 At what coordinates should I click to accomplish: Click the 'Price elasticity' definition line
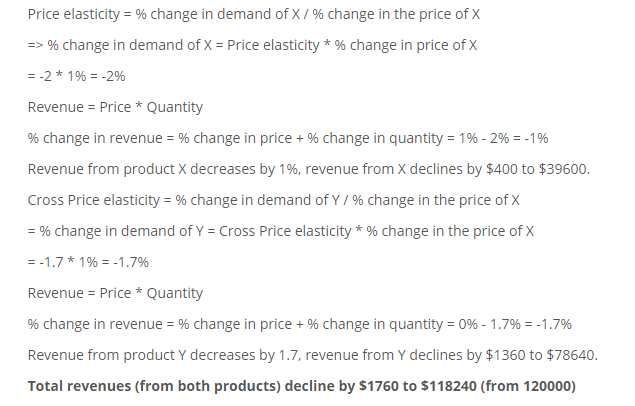tap(254, 14)
